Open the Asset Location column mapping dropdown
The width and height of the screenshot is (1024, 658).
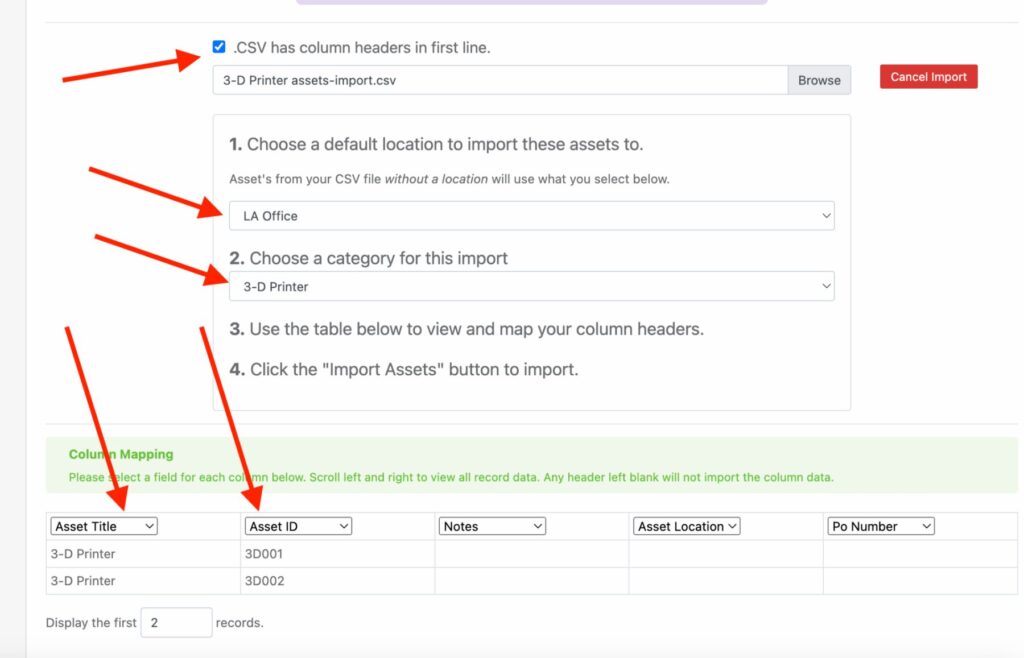(x=686, y=525)
